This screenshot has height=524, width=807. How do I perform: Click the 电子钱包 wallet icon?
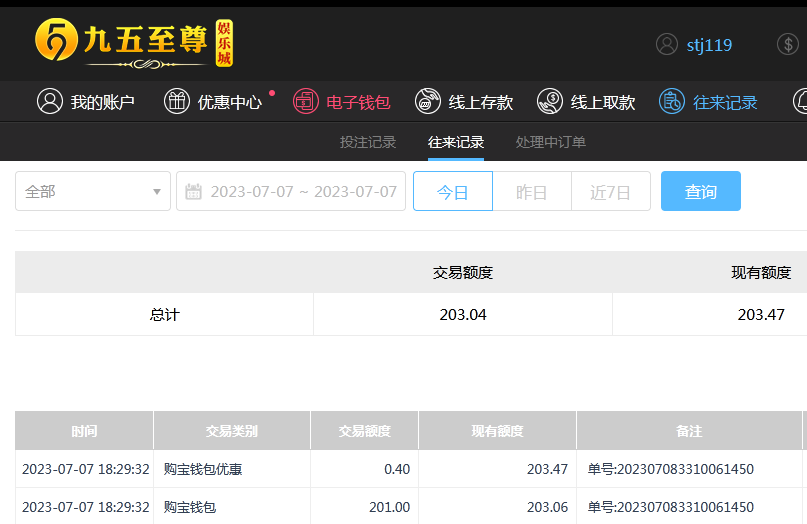tap(306, 101)
